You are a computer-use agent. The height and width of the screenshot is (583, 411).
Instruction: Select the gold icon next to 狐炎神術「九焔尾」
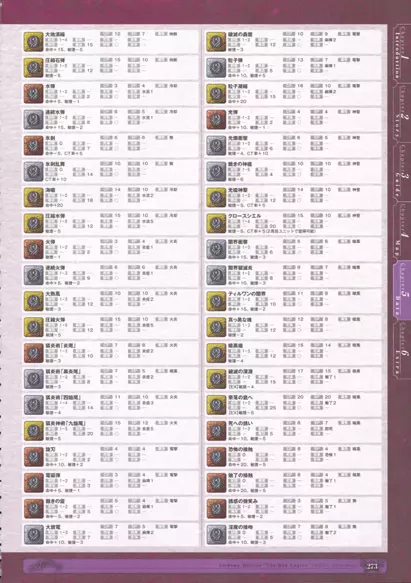tap(33, 431)
